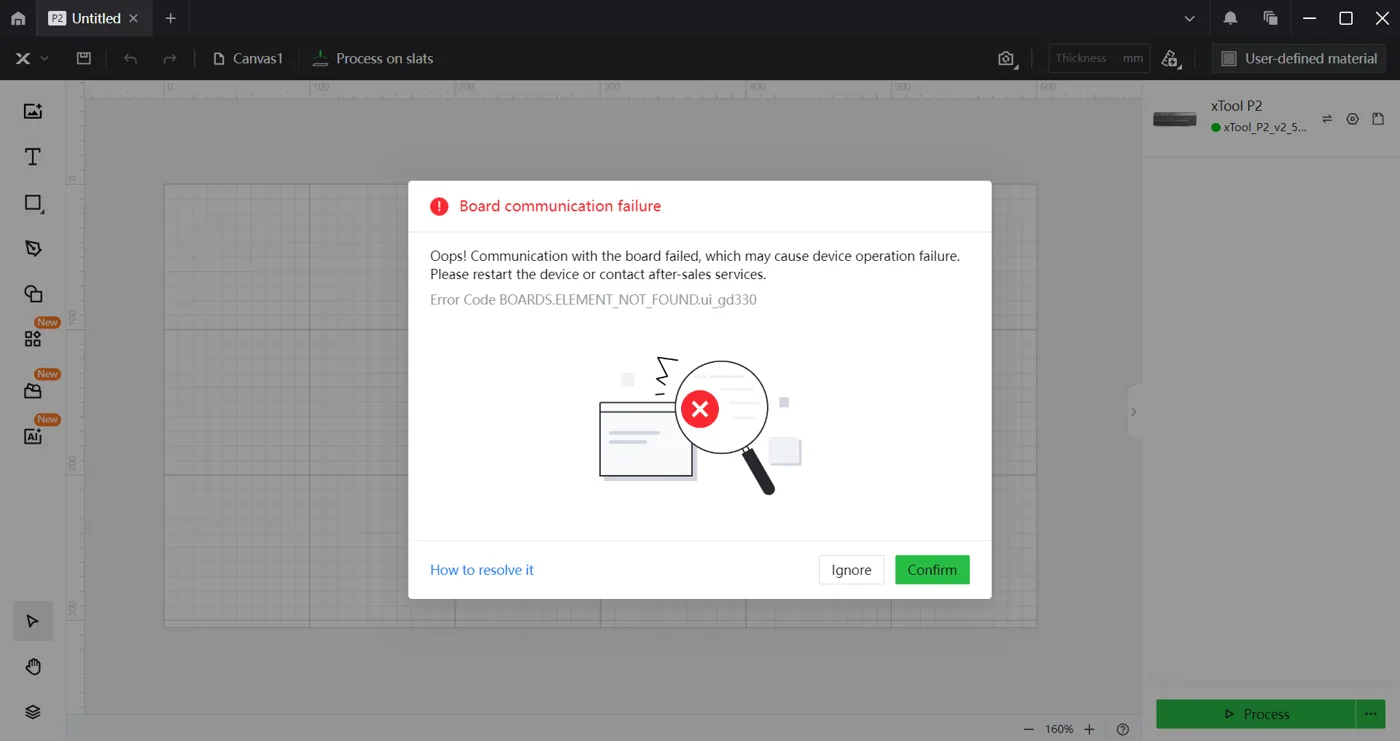Open the multi-window icon in title bar
This screenshot has height=741, width=1400.
pos(1270,18)
